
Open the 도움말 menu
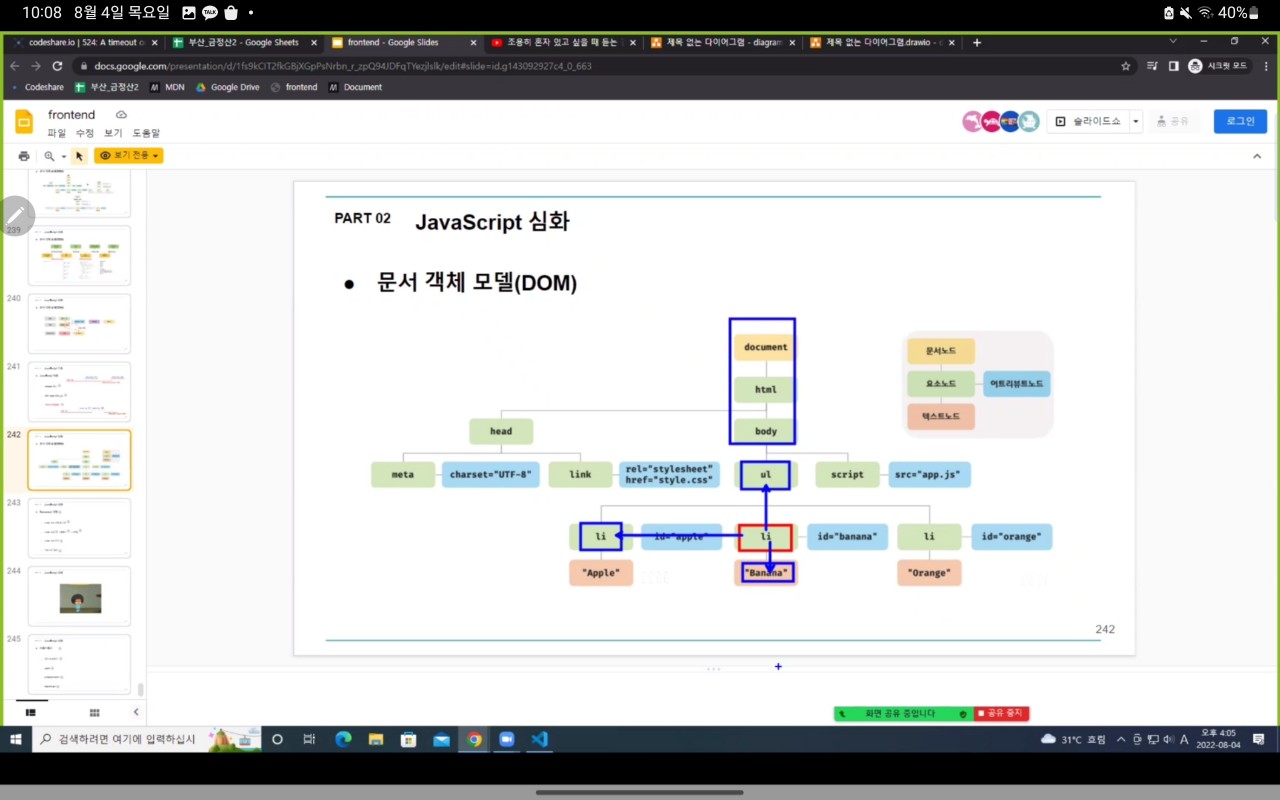click(146, 133)
